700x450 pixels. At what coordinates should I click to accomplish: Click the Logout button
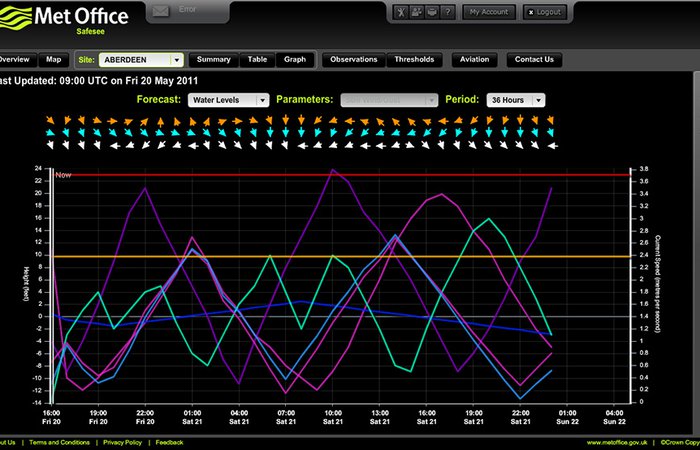pyautogui.click(x=544, y=12)
